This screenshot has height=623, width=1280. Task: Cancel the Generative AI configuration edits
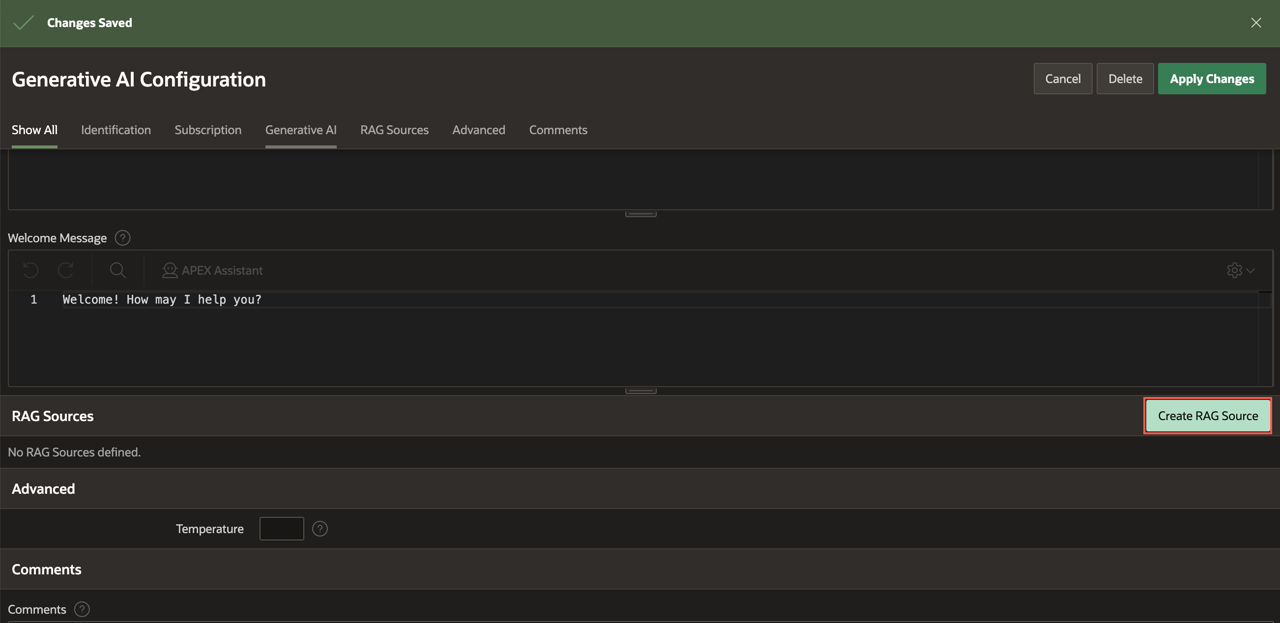pyautogui.click(x=1062, y=79)
